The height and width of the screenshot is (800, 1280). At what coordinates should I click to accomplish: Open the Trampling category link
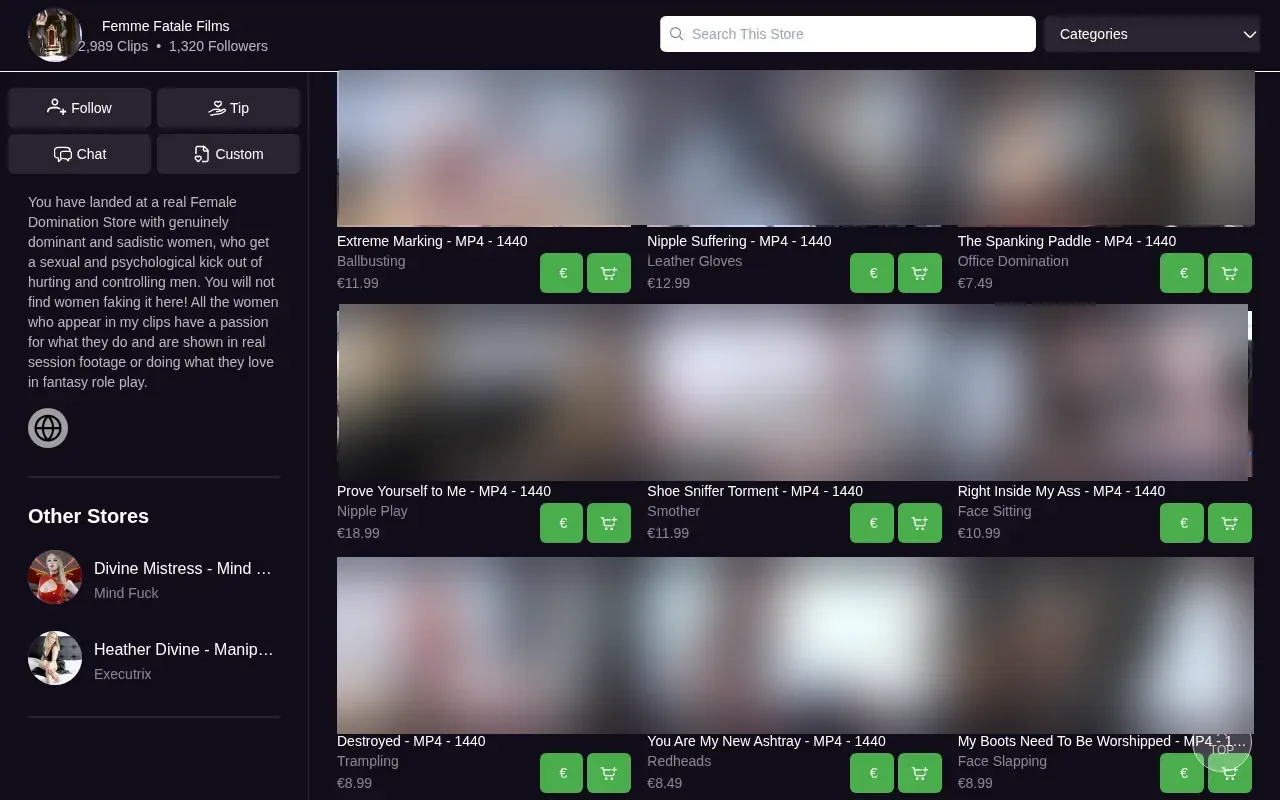[x=368, y=761]
